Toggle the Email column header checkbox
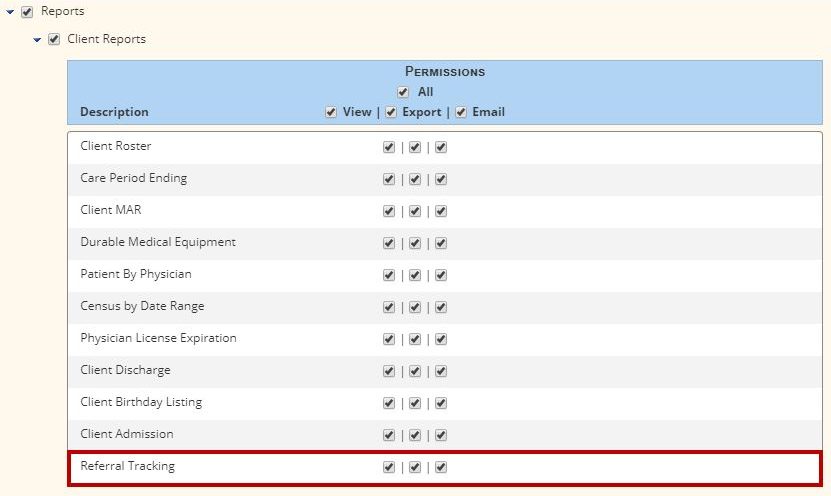The image size is (831, 496). tap(461, 112)
